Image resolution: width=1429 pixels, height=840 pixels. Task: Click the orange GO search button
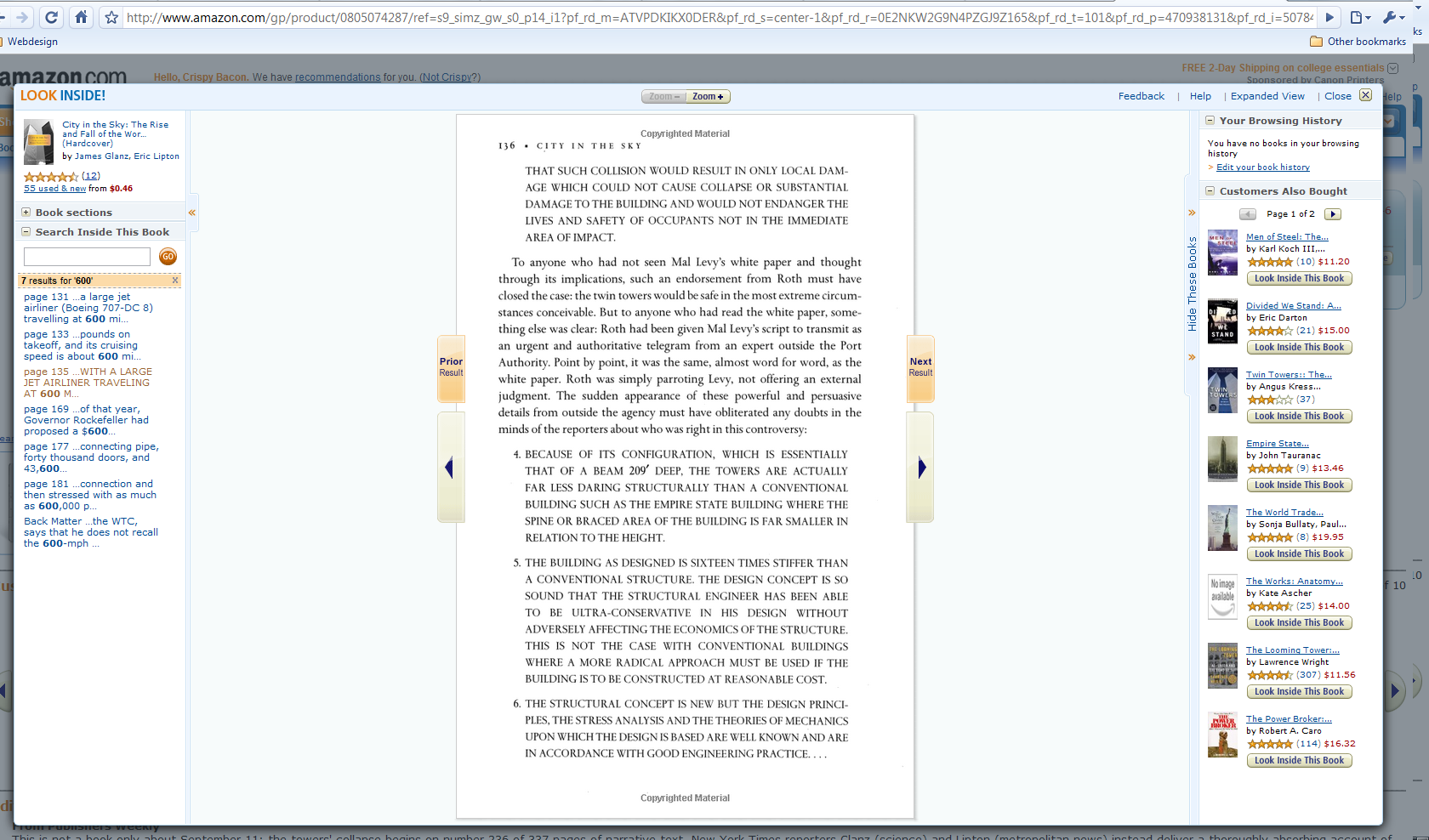[168, 257]
